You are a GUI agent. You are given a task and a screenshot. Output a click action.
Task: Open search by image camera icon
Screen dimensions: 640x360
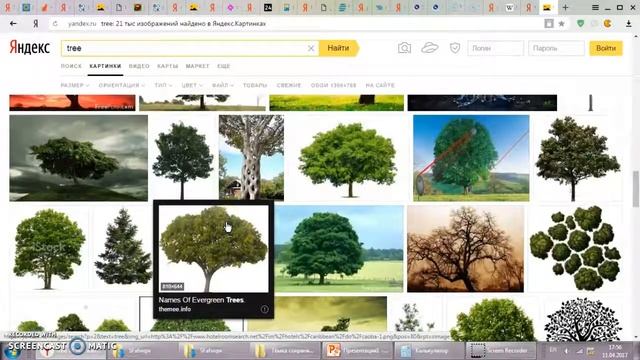tap(404, 48)
